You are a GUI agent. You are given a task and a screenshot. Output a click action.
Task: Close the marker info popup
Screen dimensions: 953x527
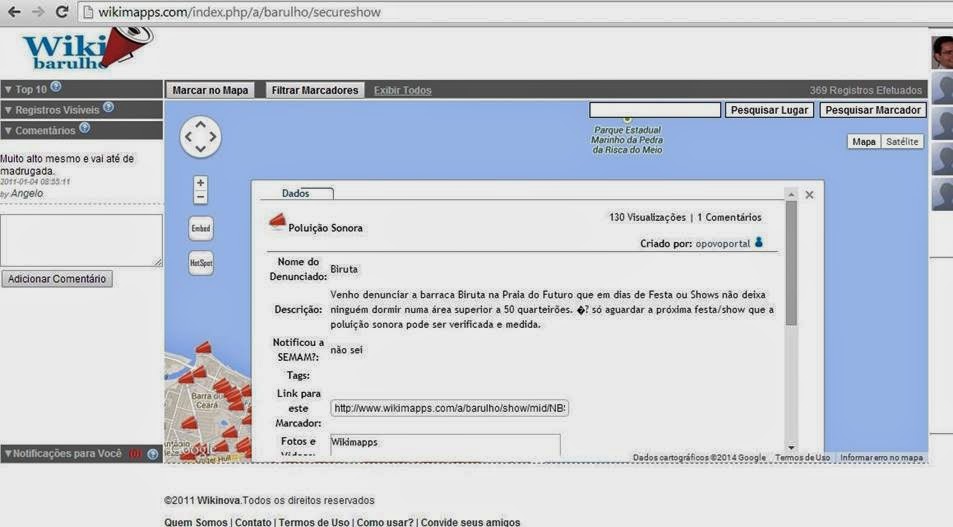click(x=809, y=195)
